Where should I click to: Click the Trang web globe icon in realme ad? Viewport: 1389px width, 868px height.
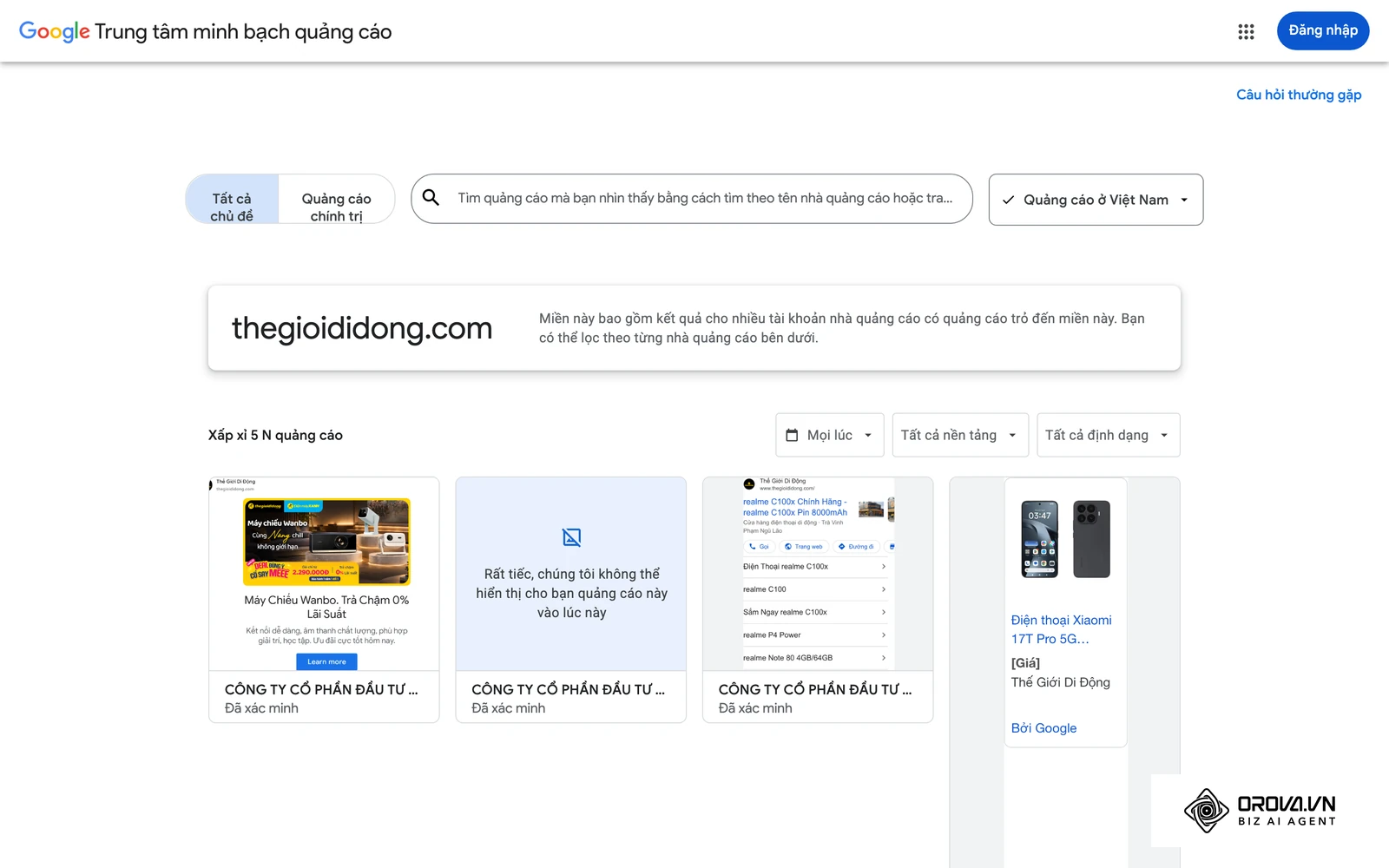point(788,547)
